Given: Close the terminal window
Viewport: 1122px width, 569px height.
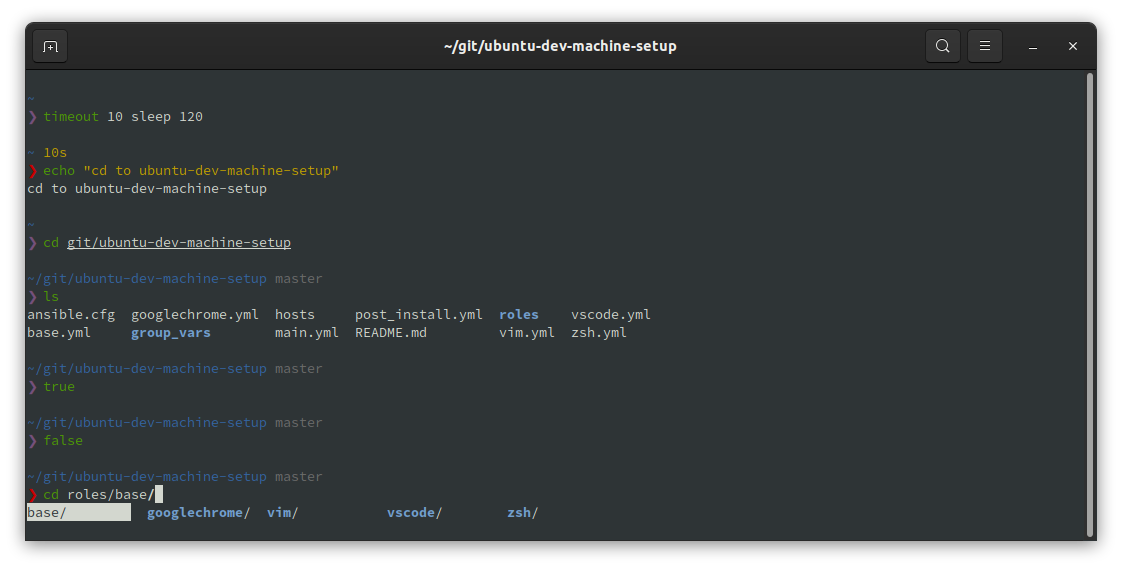Looking at the screenshot, I should tap(1073, 47).
